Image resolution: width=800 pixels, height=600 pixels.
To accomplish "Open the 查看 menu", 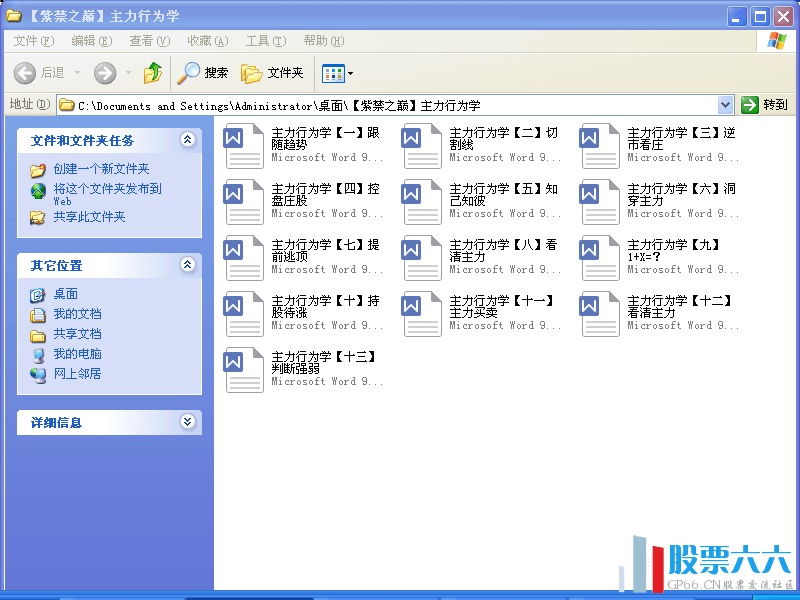I will [x=145, y=40].
